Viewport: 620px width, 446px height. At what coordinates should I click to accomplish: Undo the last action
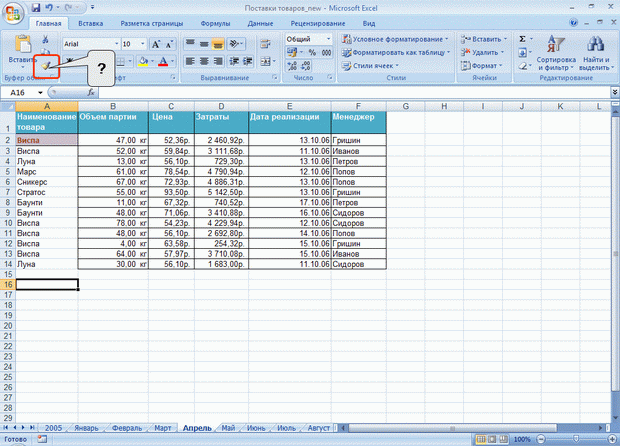click(x=49, y=8)
